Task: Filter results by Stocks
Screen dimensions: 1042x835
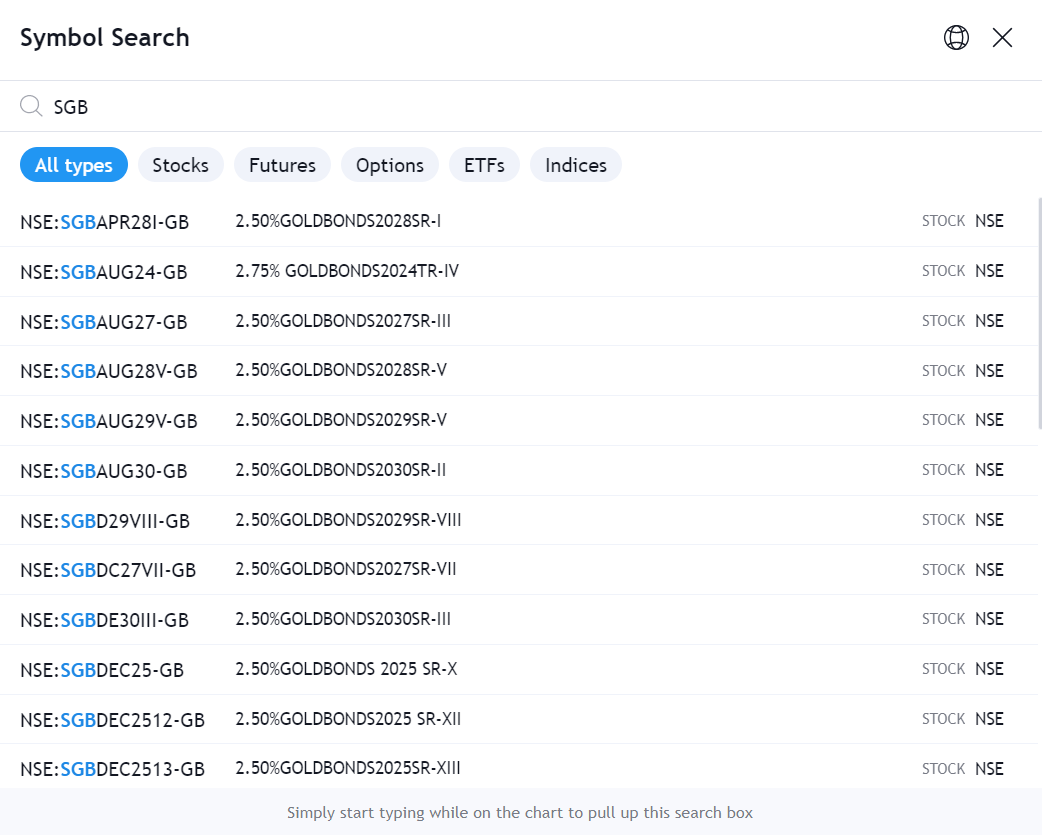Action: coord(181,165)
